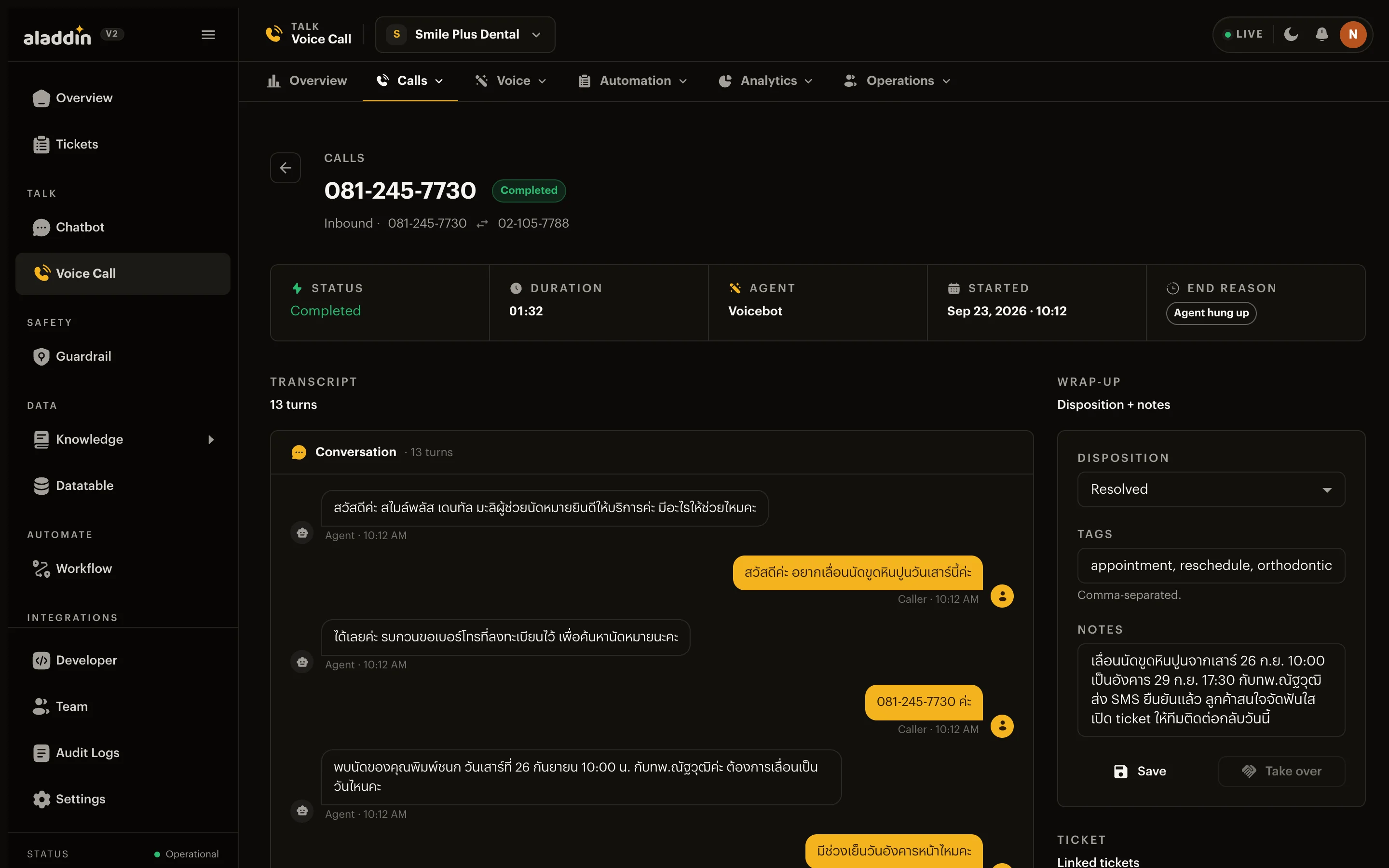Open Chatbot in the sidebar

[x=123, y=227]
